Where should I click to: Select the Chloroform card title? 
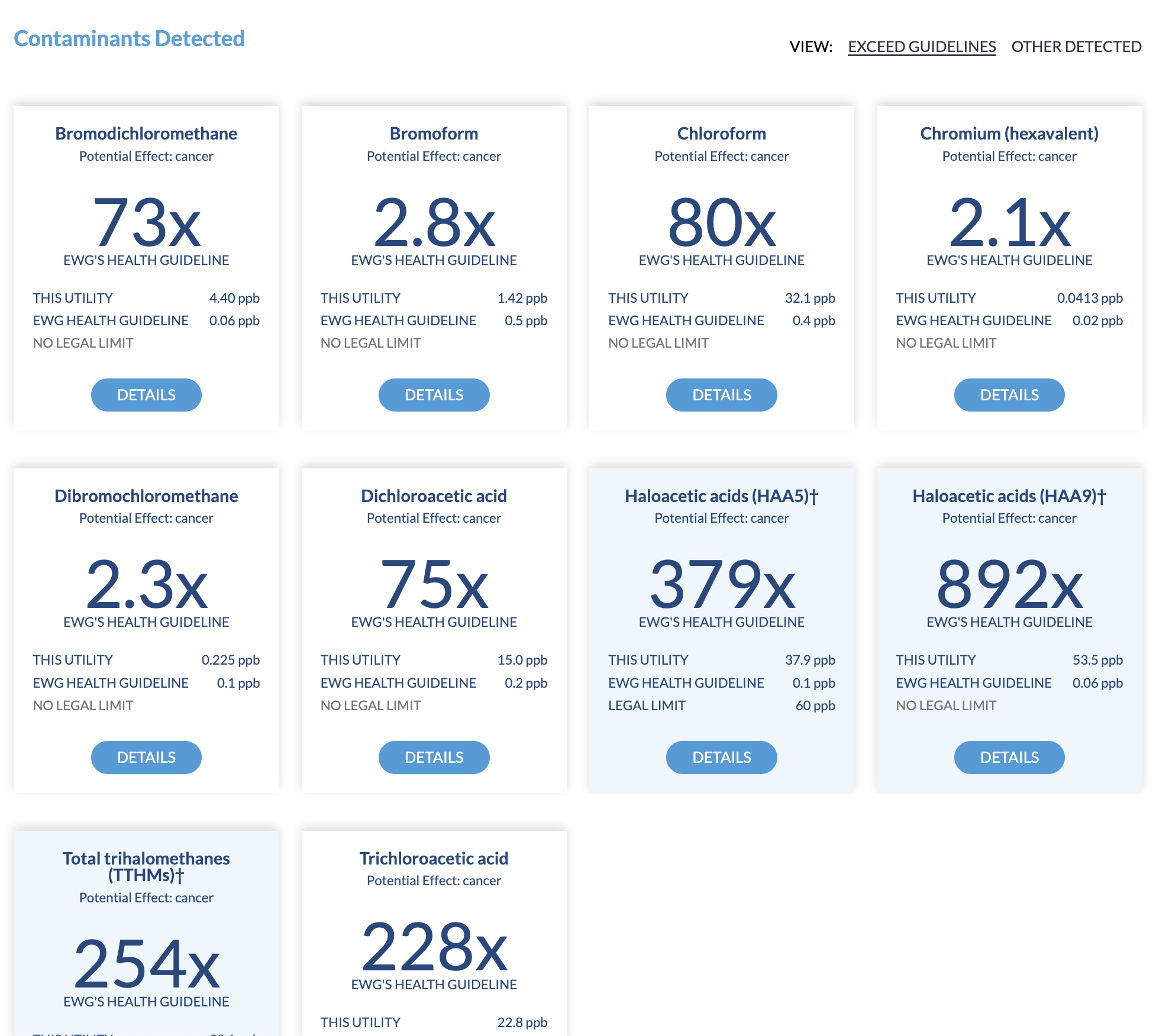721,134
